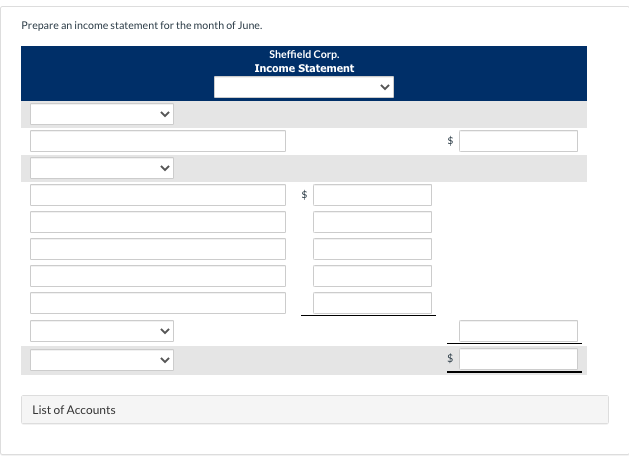
Task: Open the dropdown beside the underlined total field
Action: coord(102,331)
